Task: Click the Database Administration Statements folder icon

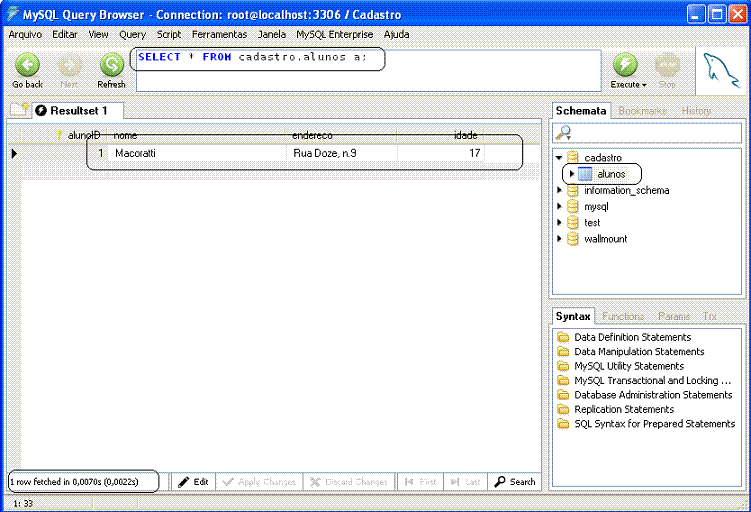Action: 563,395
